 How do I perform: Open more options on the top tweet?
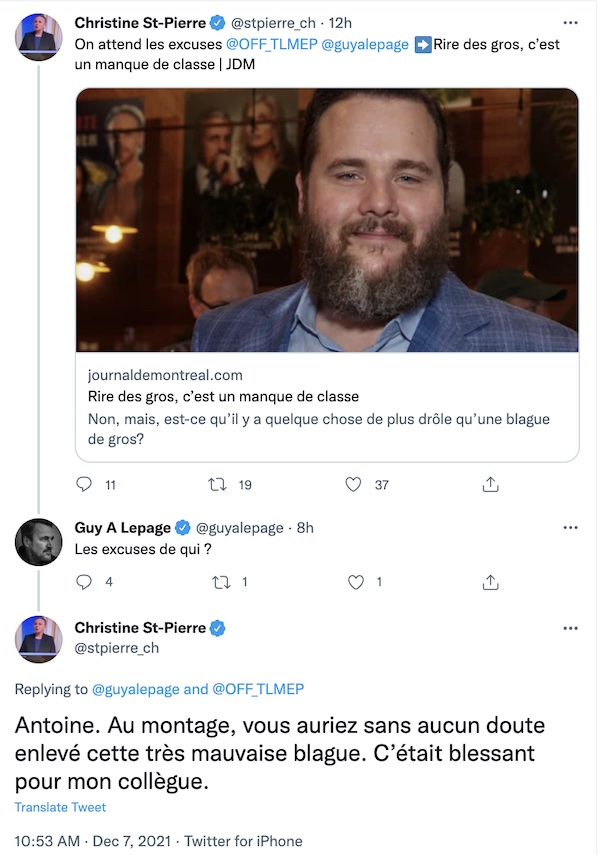tap(571, 23)
